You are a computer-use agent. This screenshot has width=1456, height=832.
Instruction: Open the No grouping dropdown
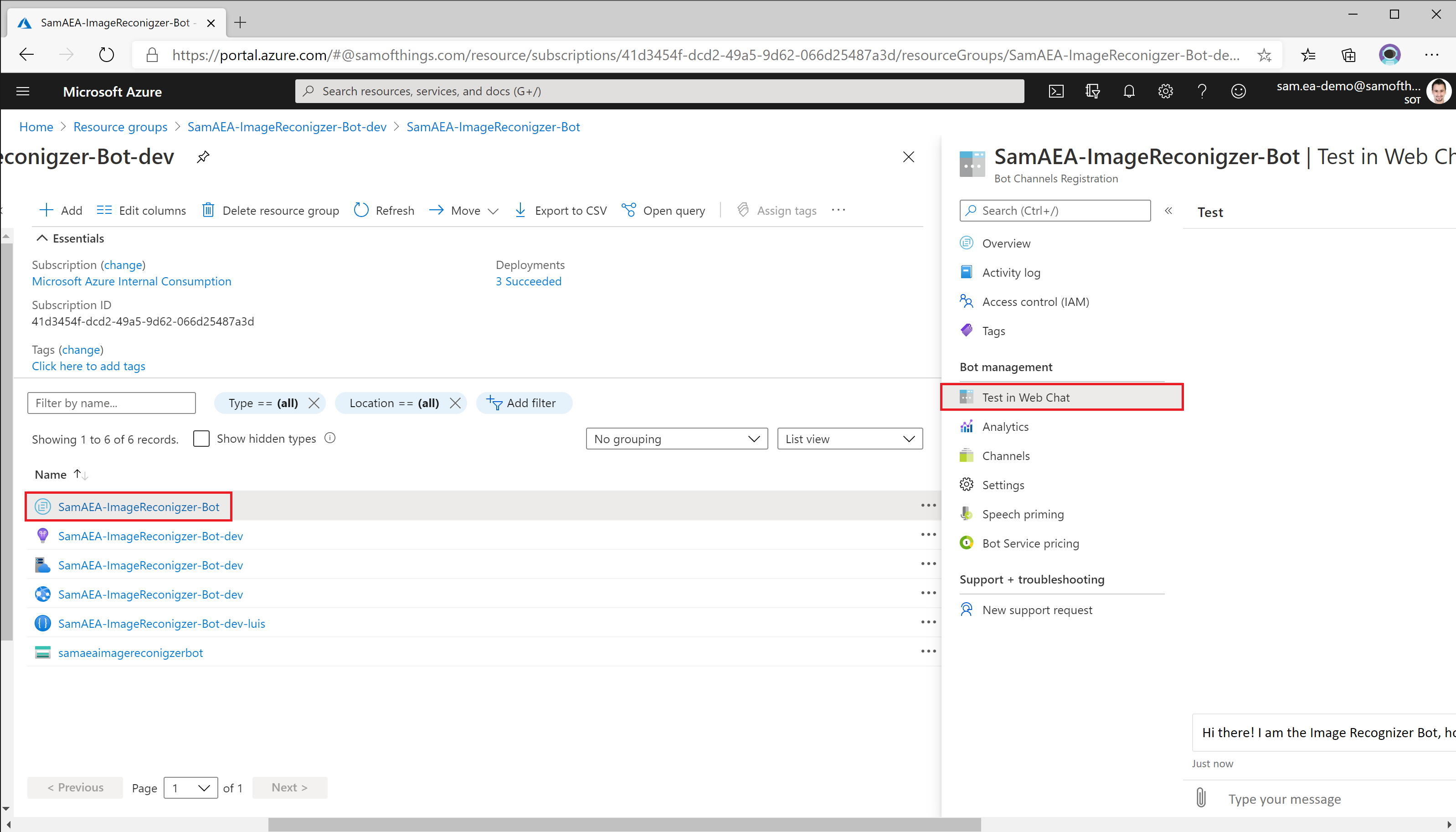(677, 439)
